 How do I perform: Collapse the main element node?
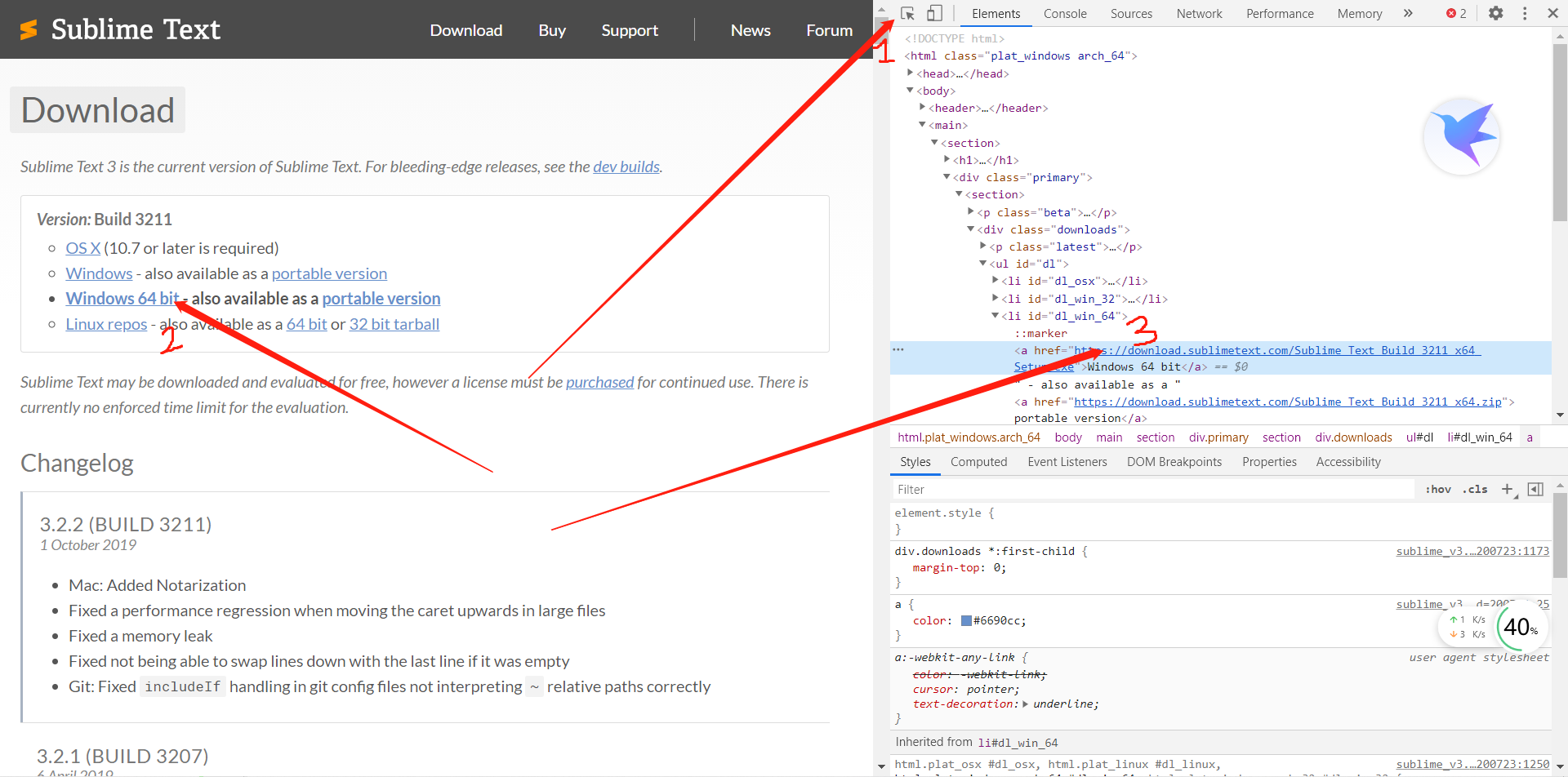pyautogui.click(x=923, y=124)
